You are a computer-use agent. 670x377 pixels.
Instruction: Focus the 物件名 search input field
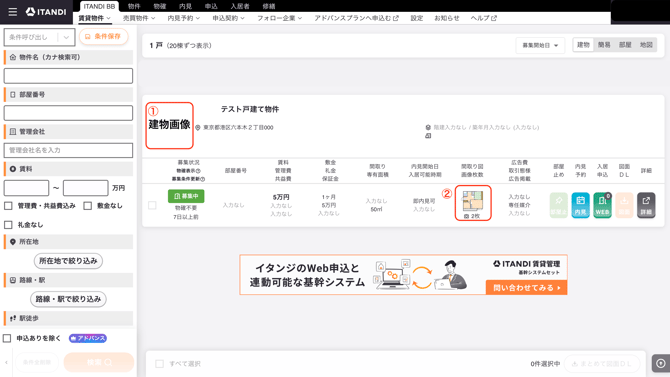pyautogui.click(x=68, y=76)
